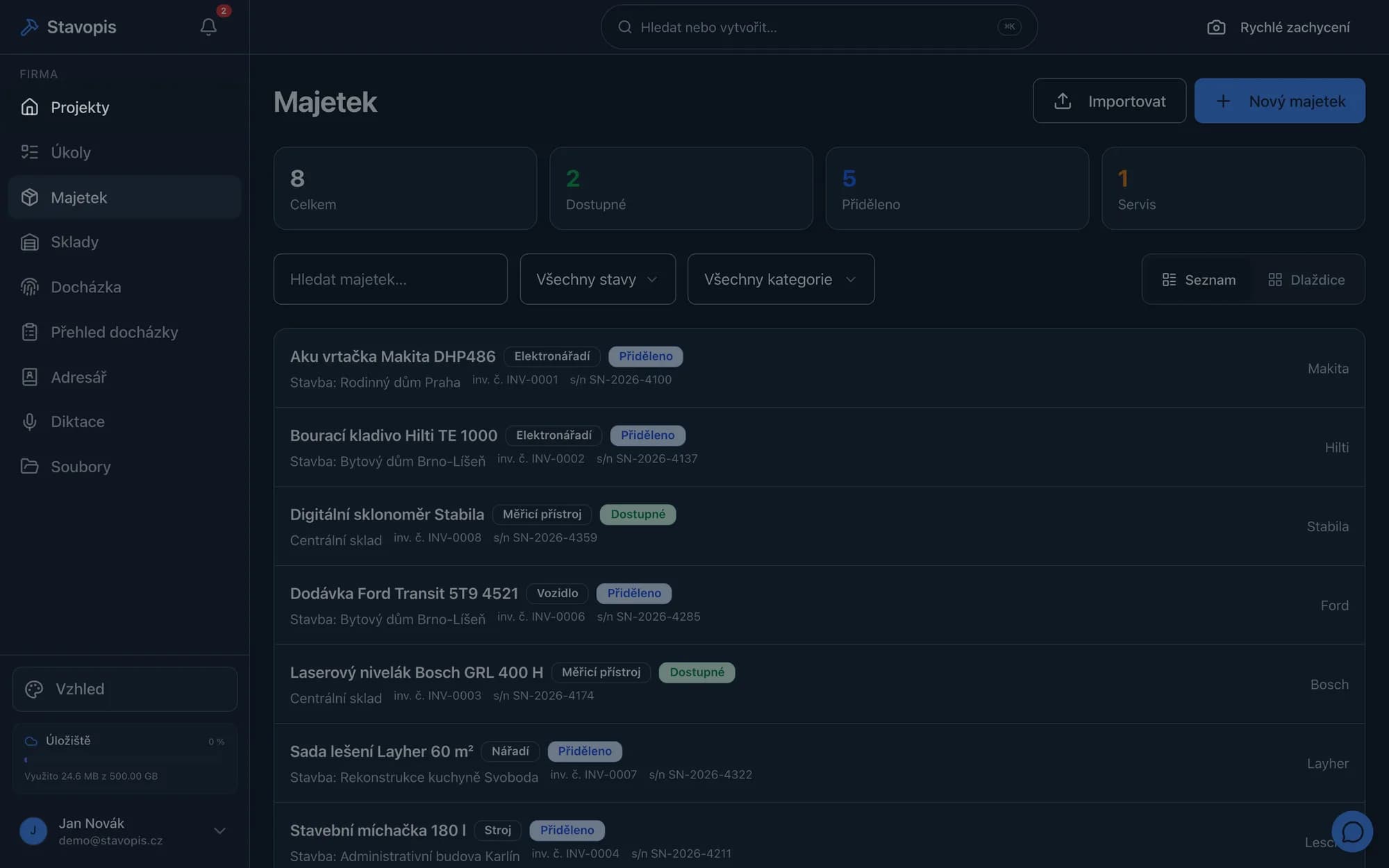
Task: Select Diktace in the sidebar
Action: pyautogui.click(x=125, y=422)
